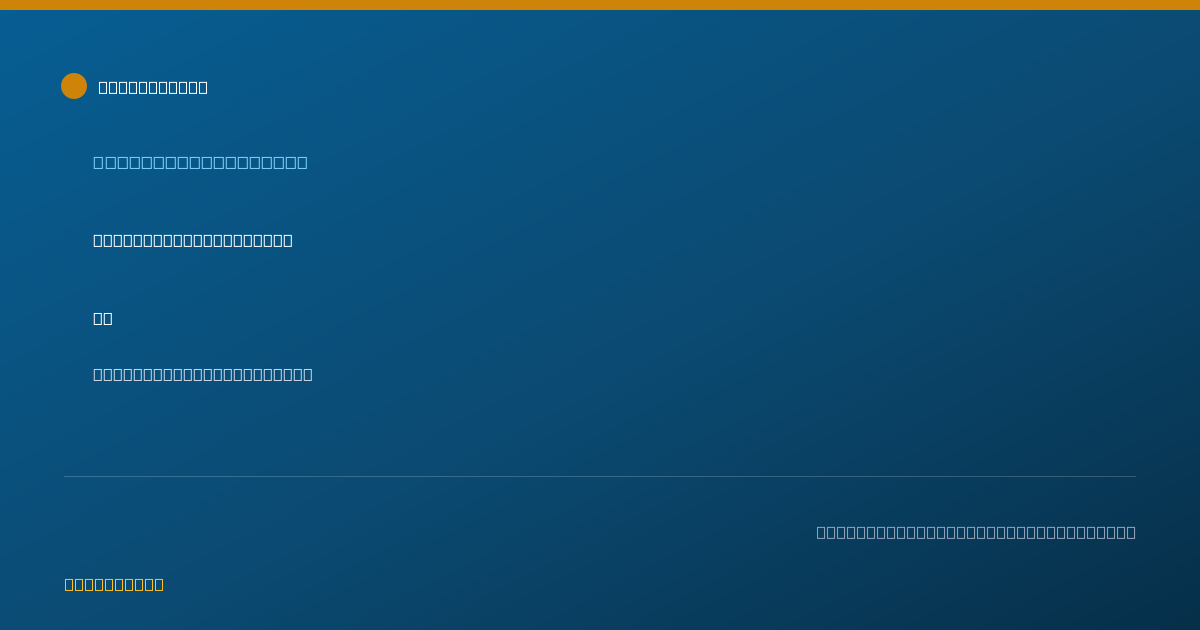Viewport: 1200px width, 630px height.
Task: Click the orange circle icon at top left
Action: (74, 86)
